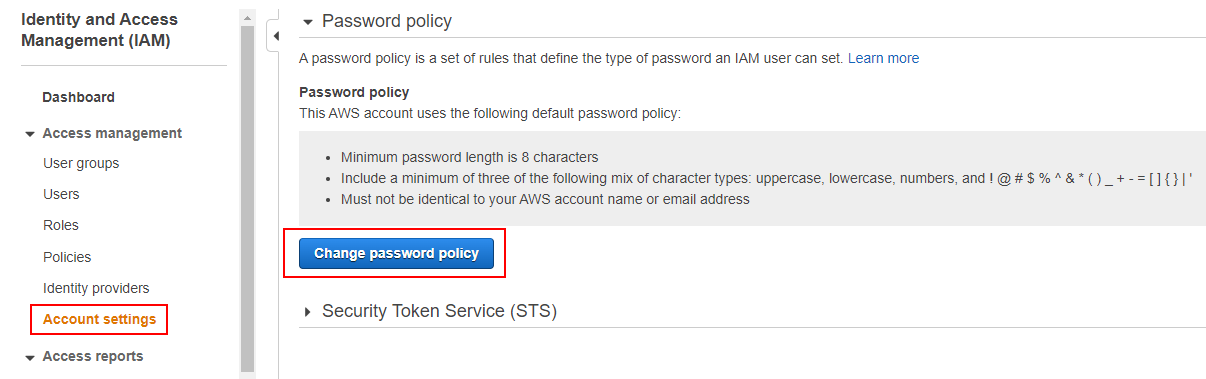Image resolution: width=1206 pixels, height=379 pixels.
Task: Click the Access management label
Action: point(112,133)
